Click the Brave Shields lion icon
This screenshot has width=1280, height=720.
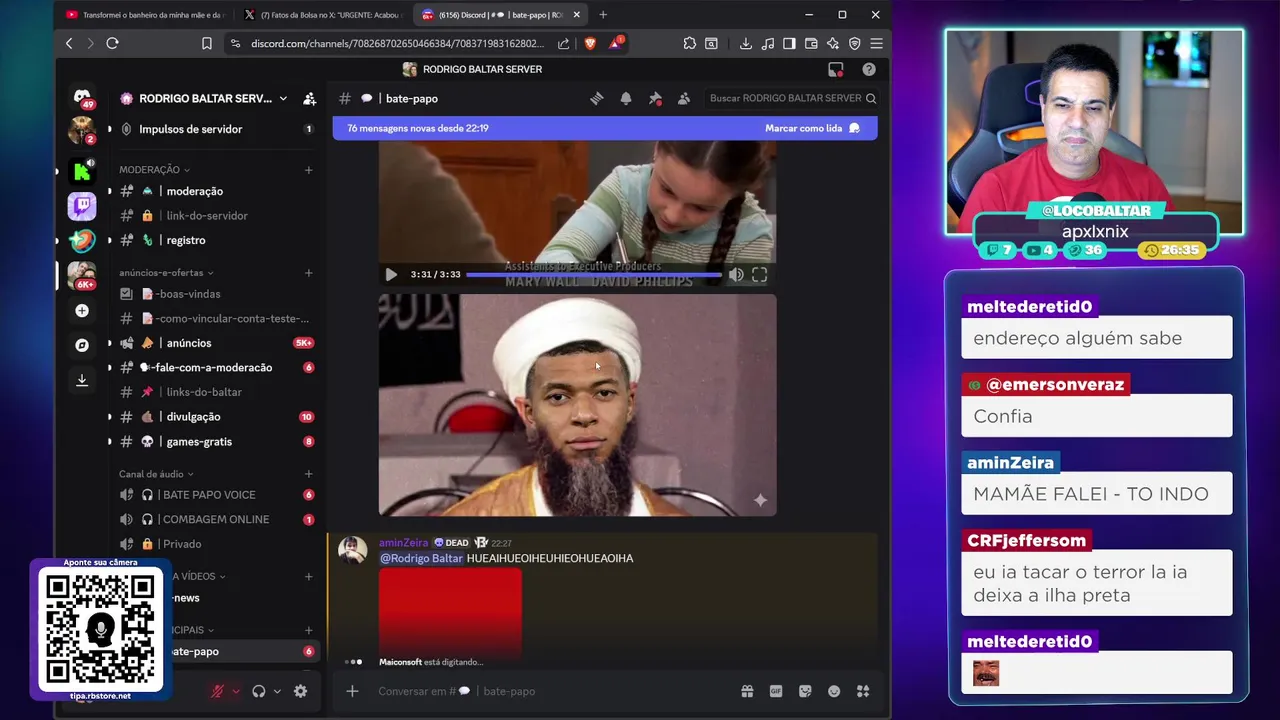[589, 43]
